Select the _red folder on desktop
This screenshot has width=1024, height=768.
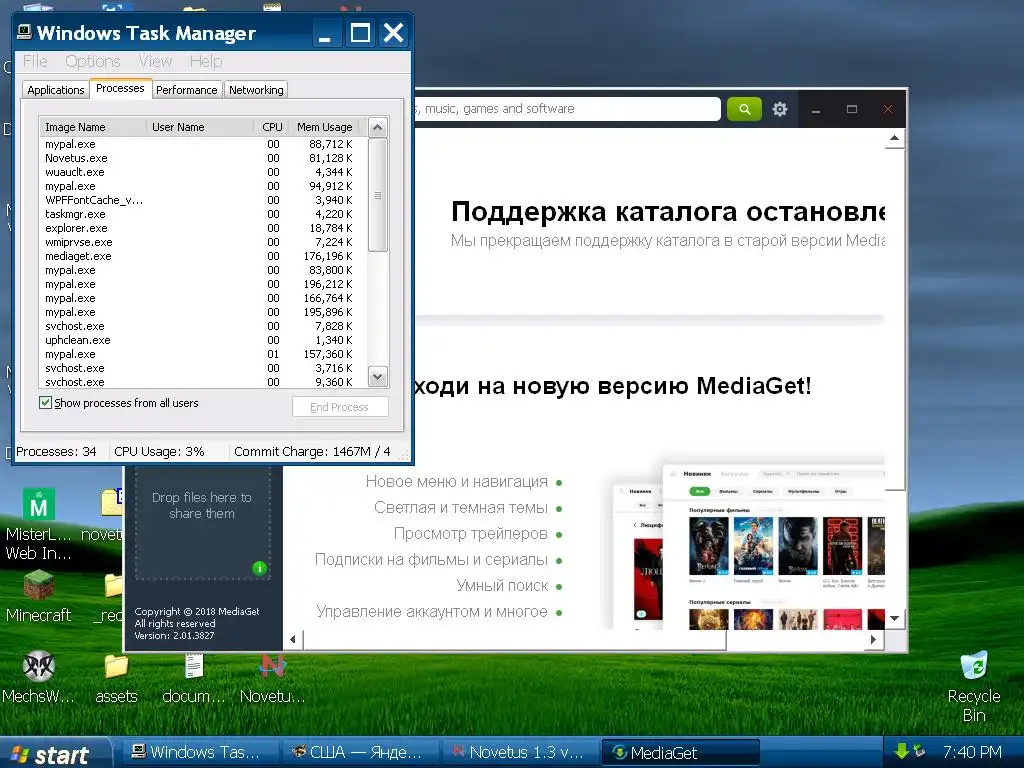click(x=109, y=597)
